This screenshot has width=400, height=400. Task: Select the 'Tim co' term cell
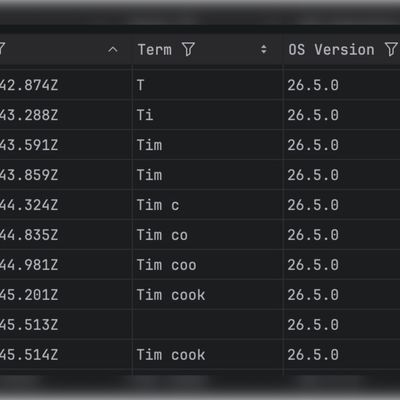tap(208, 235)
